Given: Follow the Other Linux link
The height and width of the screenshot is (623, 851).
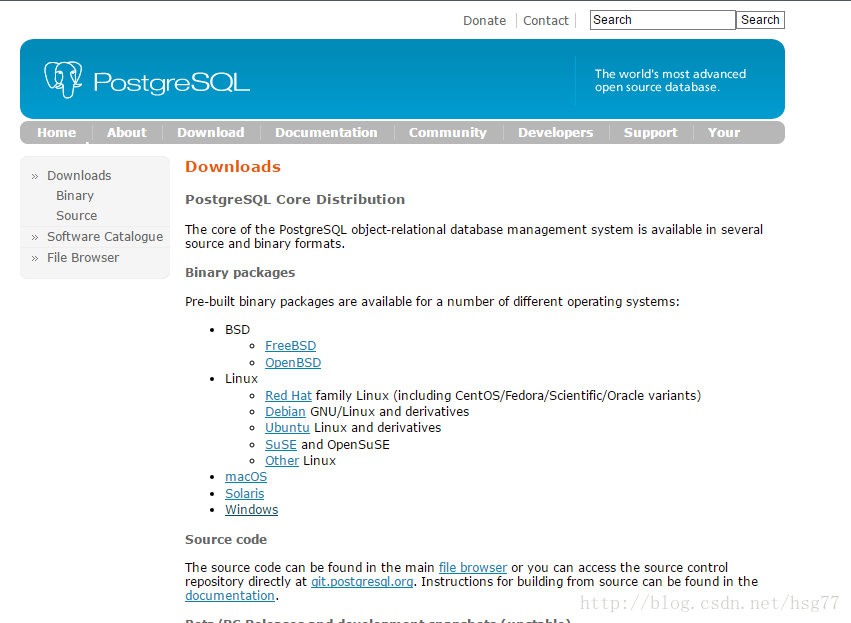Looking at the screenshot, I should click(x=282, y=461).
